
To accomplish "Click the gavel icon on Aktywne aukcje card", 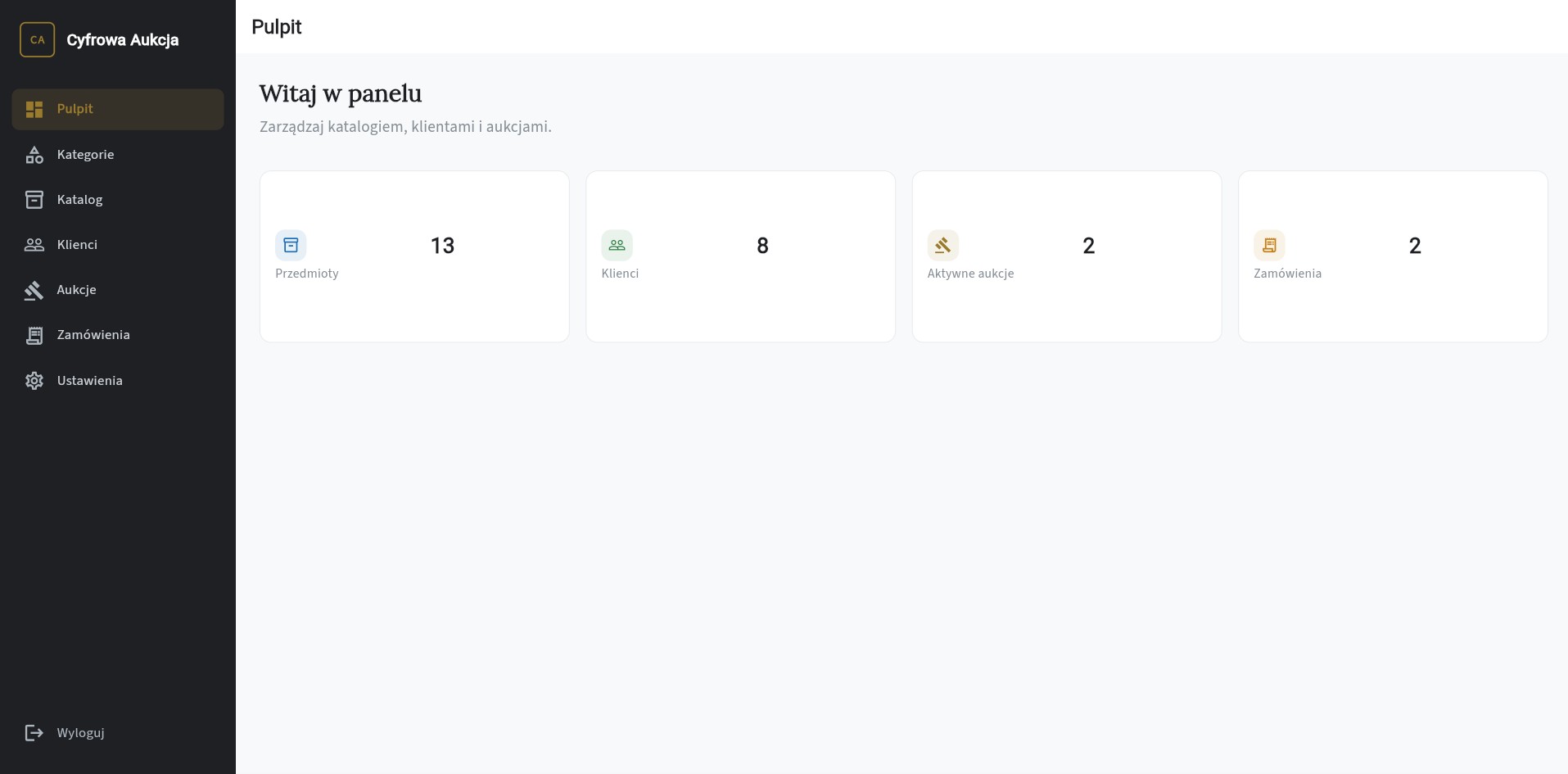I will [x=942, y=245].
